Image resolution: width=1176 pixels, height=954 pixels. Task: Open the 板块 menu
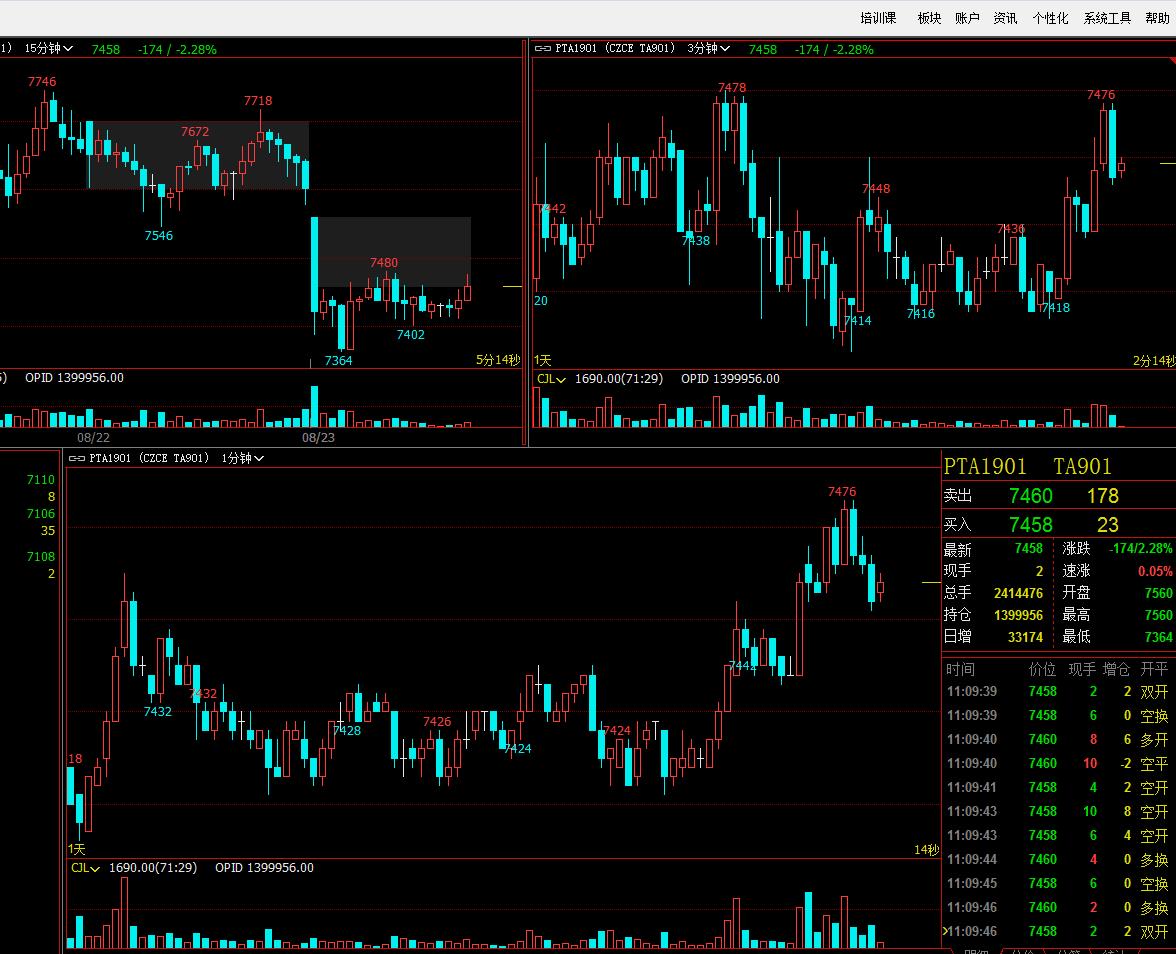[x=929, y=18]
